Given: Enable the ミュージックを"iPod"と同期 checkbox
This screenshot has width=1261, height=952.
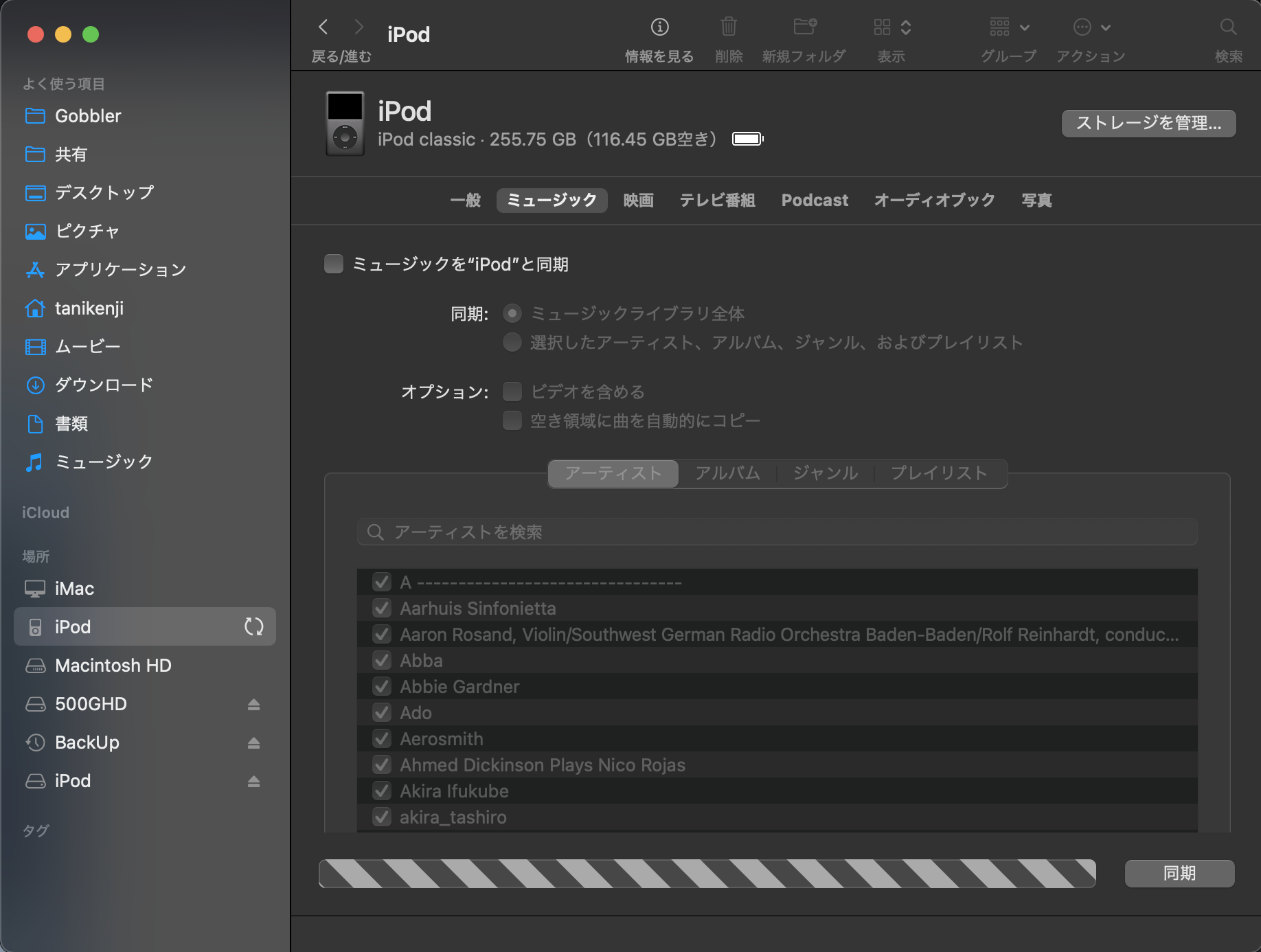Looking at the screenshot, I should click(x=334, y=264).
